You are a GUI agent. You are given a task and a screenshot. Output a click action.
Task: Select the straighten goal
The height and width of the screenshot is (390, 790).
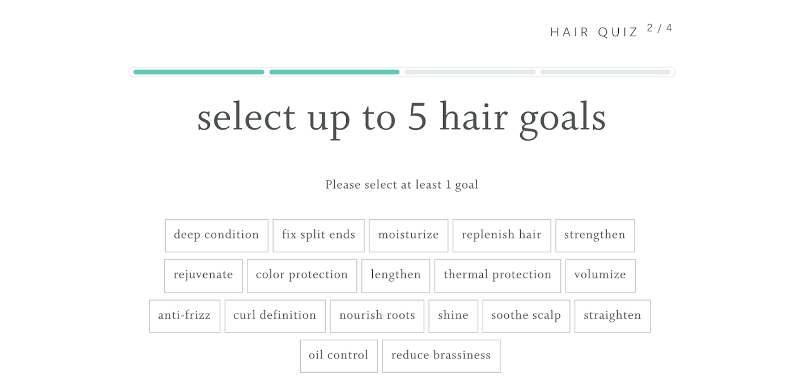(612, 316)
